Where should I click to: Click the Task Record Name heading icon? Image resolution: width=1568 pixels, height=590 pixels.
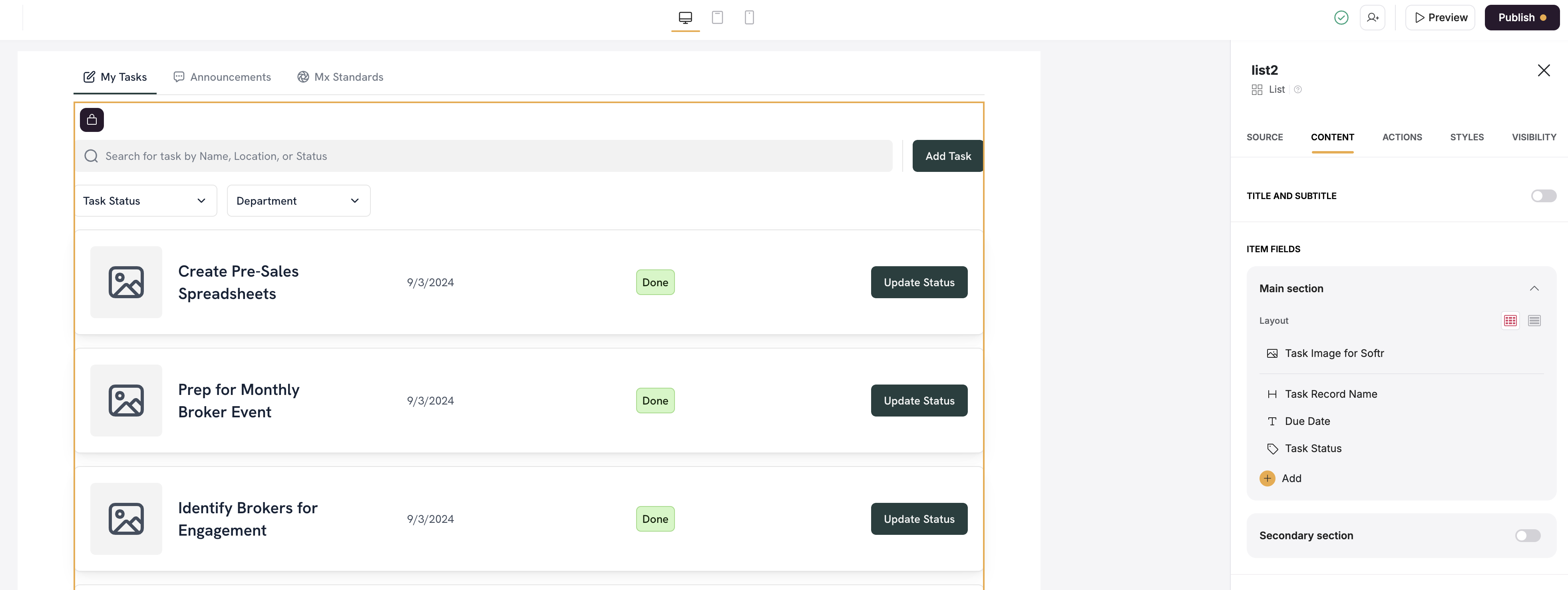(x=1272, y=395)
